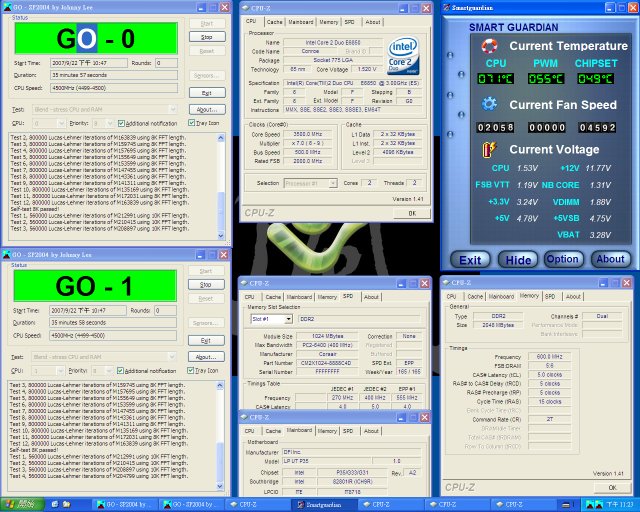Open About tab in top CPU-Z window
640x512 pixels.
(373, 22)
